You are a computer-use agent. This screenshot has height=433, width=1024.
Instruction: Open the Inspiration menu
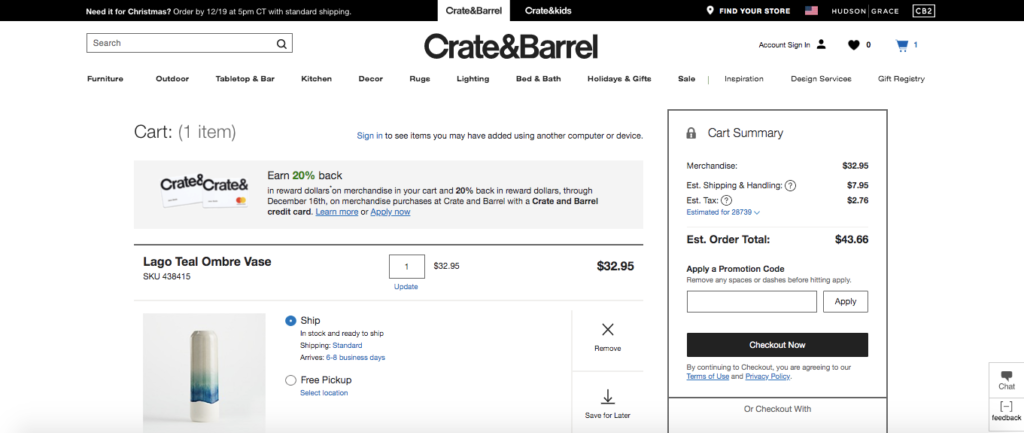tap(744, 79)
